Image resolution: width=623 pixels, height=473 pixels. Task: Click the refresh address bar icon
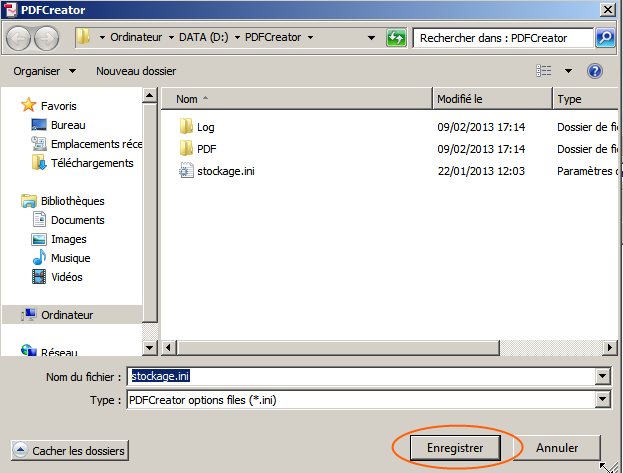(397, 39)
